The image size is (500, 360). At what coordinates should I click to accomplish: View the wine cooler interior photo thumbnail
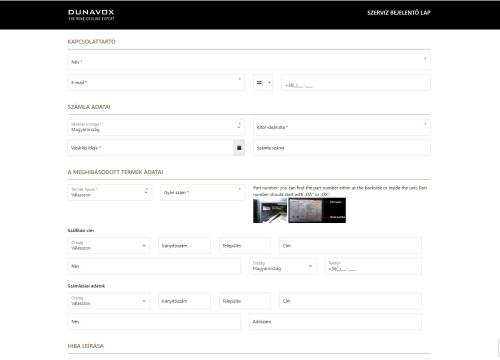pos(270,210)
